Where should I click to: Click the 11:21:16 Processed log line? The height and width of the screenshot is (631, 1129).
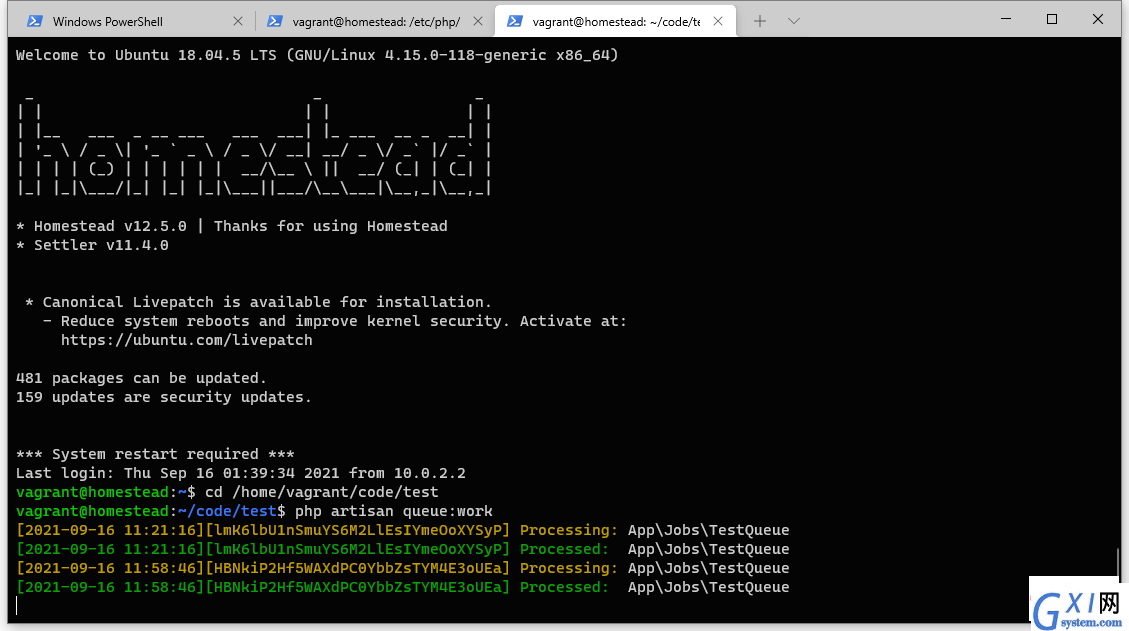402,549
